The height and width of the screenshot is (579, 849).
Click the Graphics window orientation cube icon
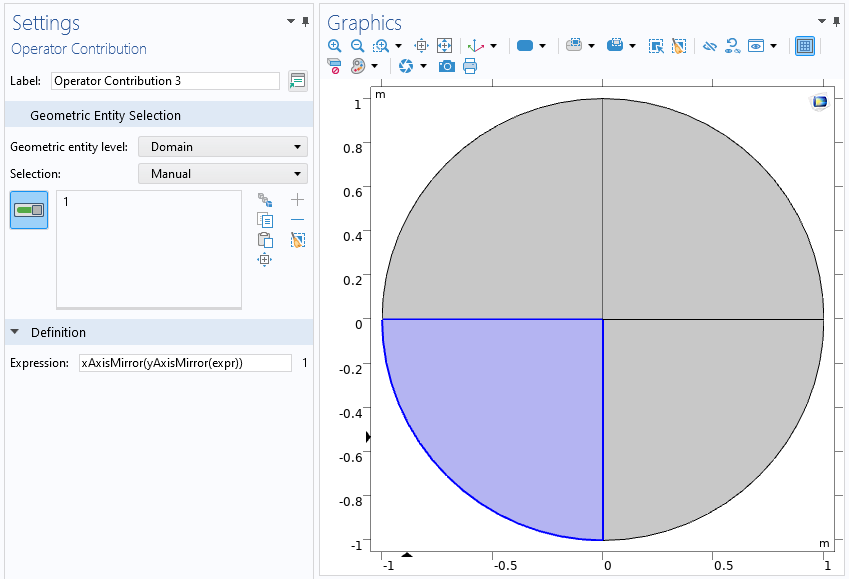click(x=820, y=101)
